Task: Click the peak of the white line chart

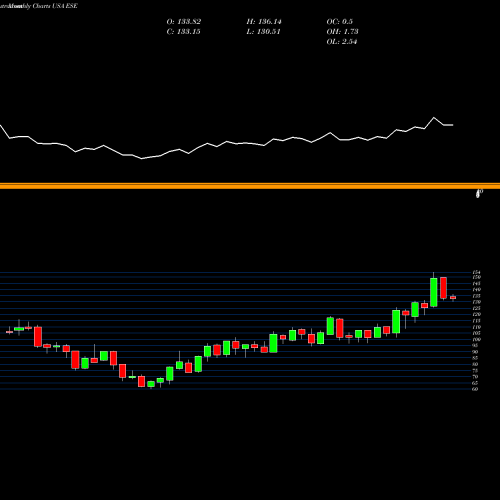Action: click(x=434, y=118)
